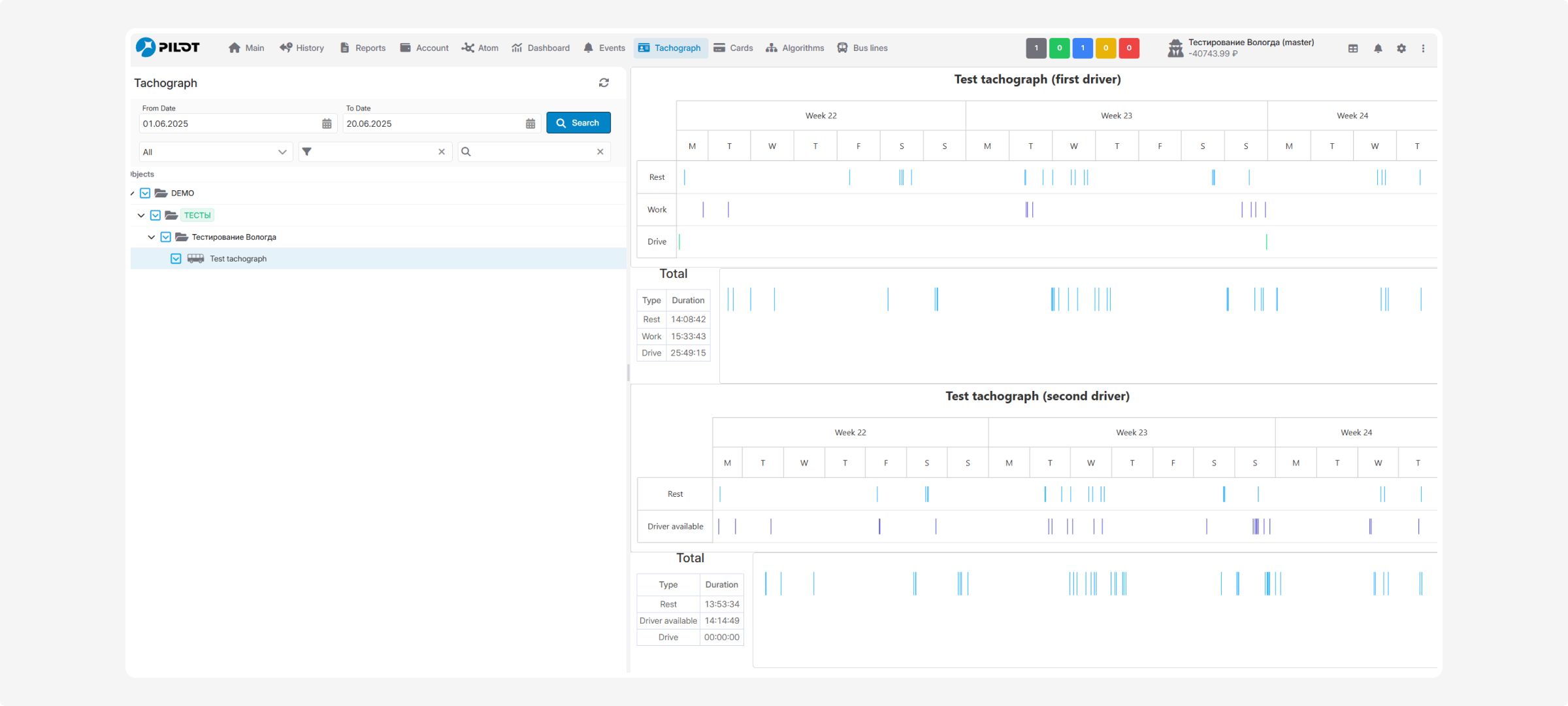Open the three-dot more options menu
Screen dimensions: 1568x706
(1423, 48)
